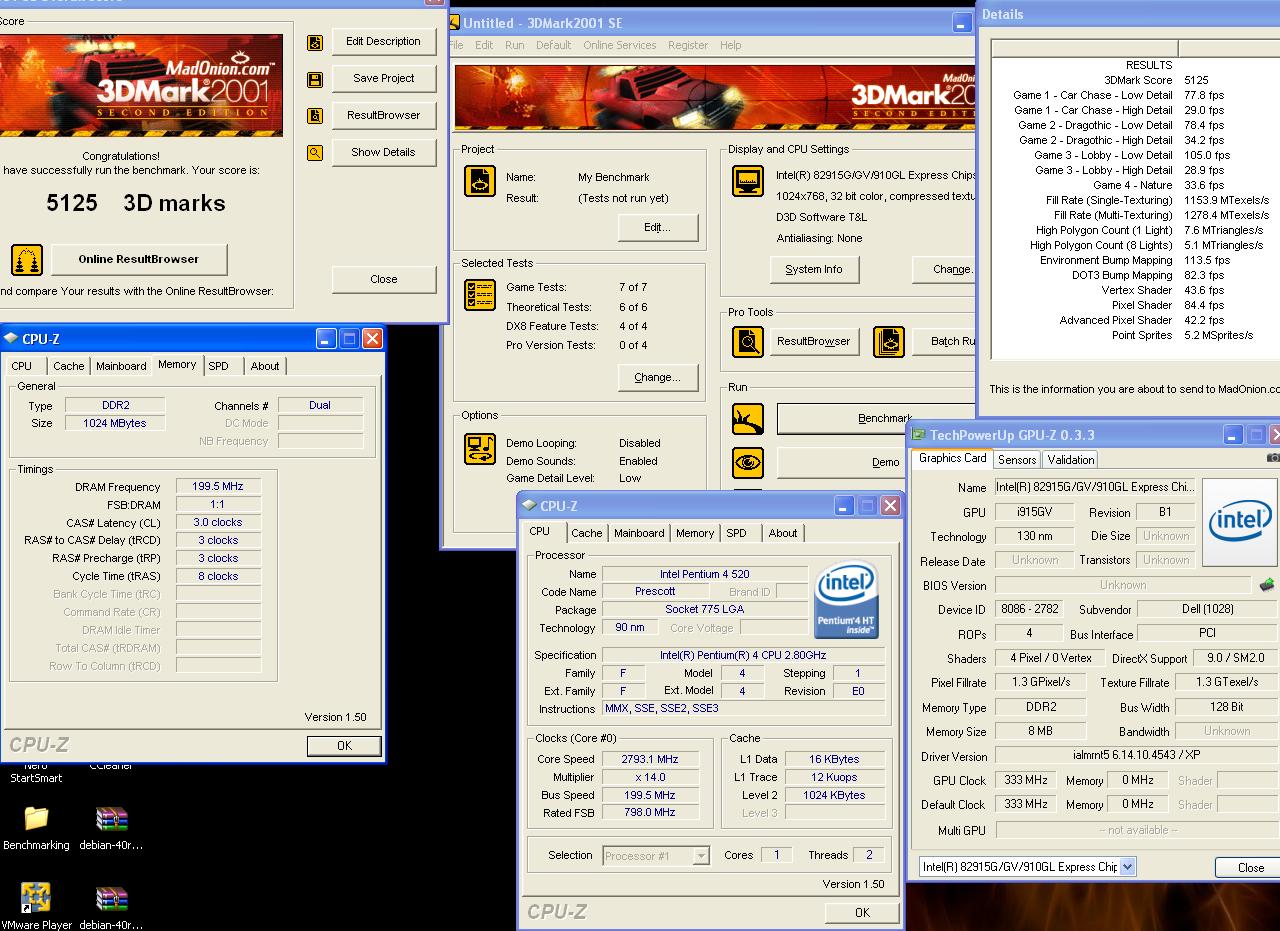Open the Processor #1 selection dropdown
The width and height of the screenshot is (1280, 931).
[x=701, y=856]
